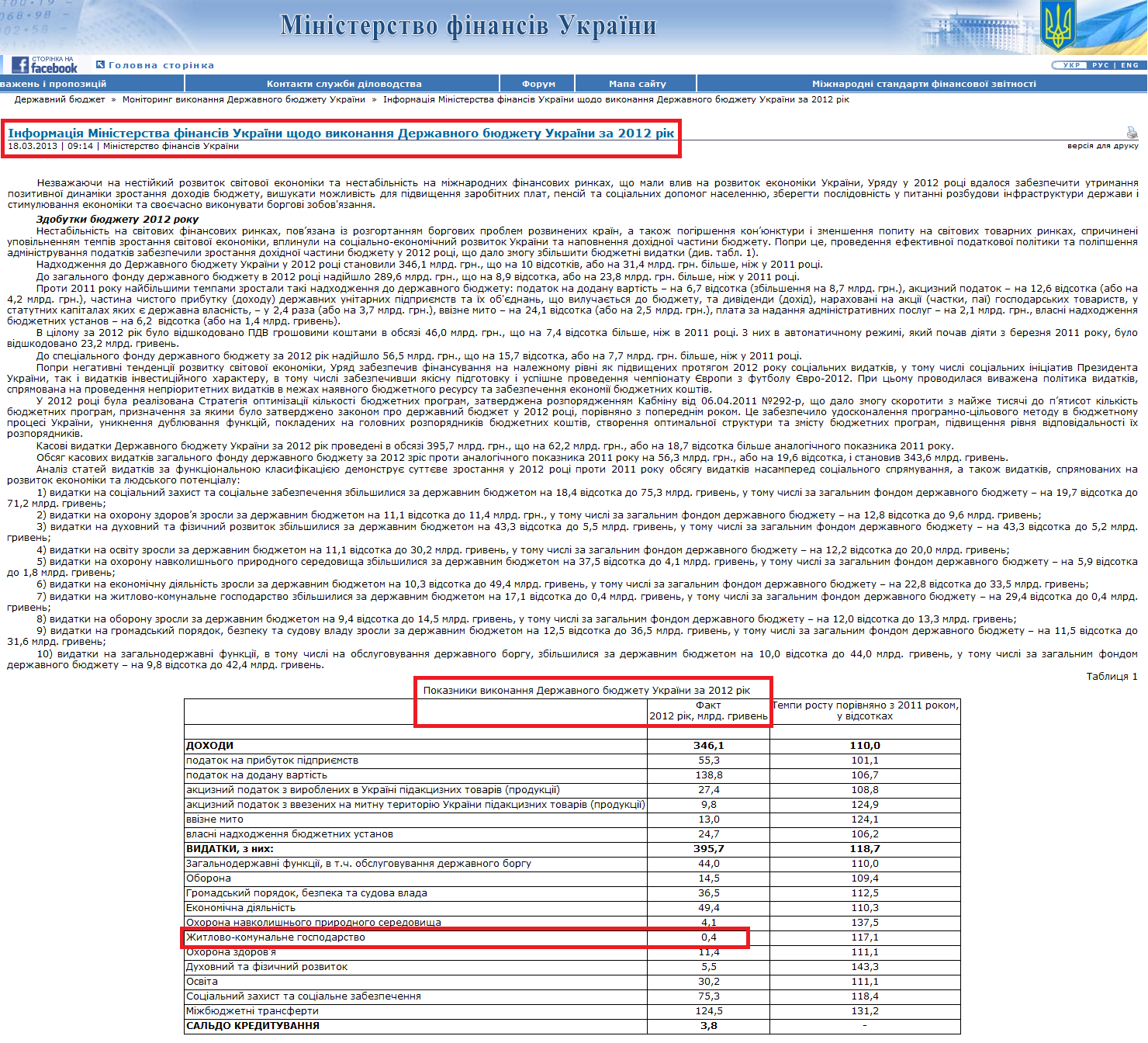Click the 'Економічна діяльність' row label
The image size is (1148, 1043).
pyautogui.click(x=240, y=908)
